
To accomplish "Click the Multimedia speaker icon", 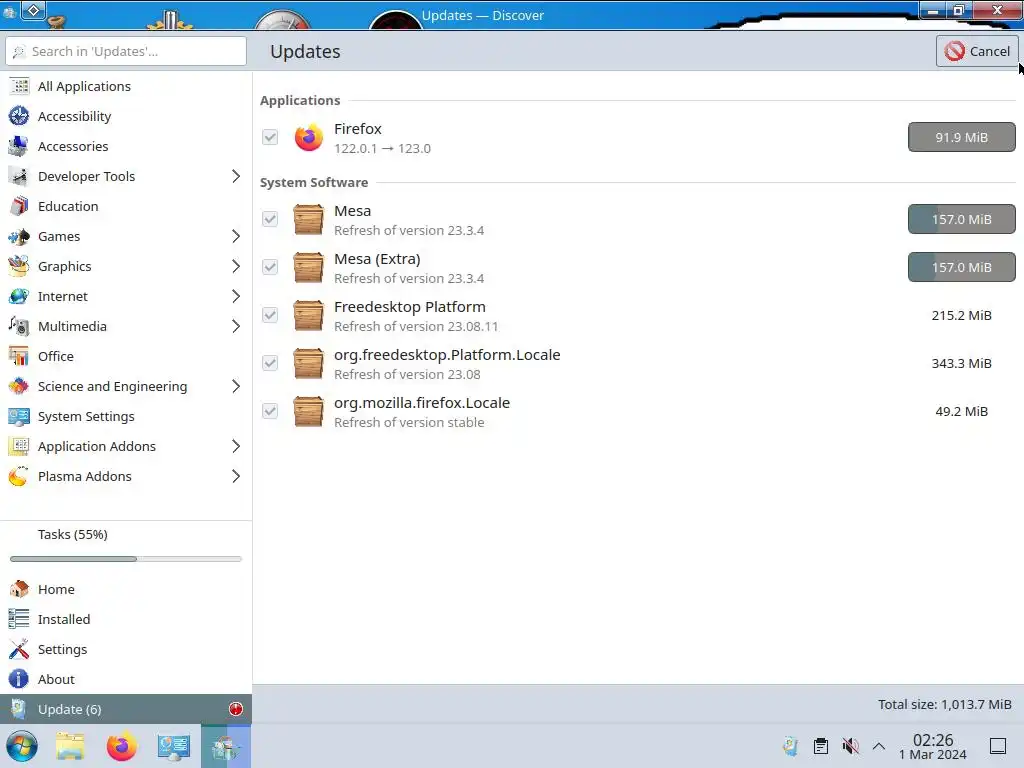I will click(19, 327).
